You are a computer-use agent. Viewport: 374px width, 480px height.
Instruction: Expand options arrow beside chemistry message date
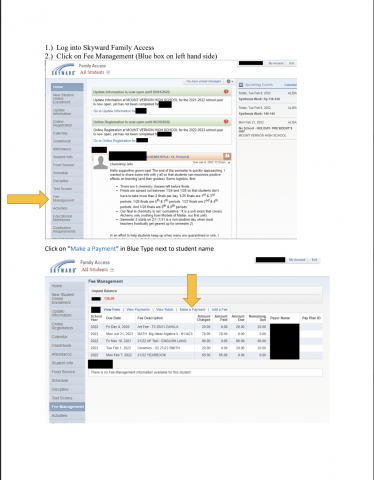(229, 162)
